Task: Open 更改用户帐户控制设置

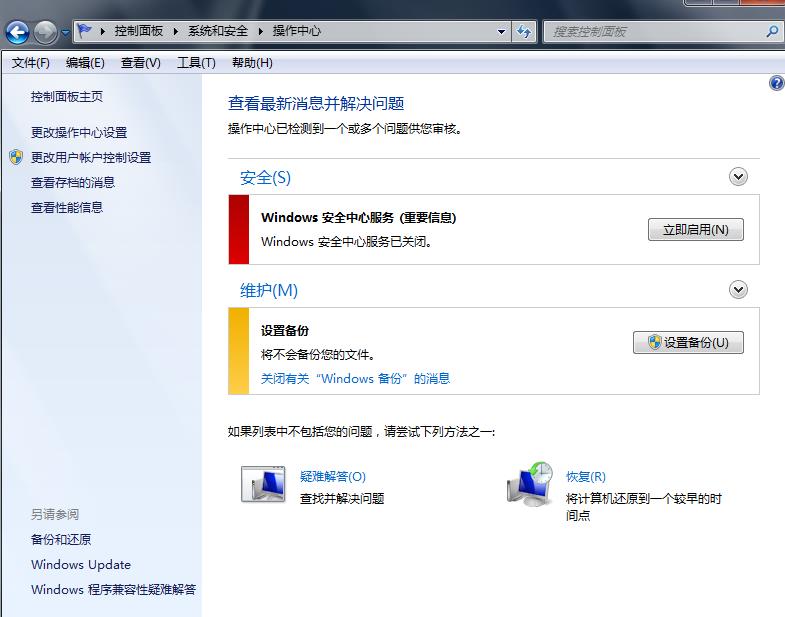Action: coord(91,157)
